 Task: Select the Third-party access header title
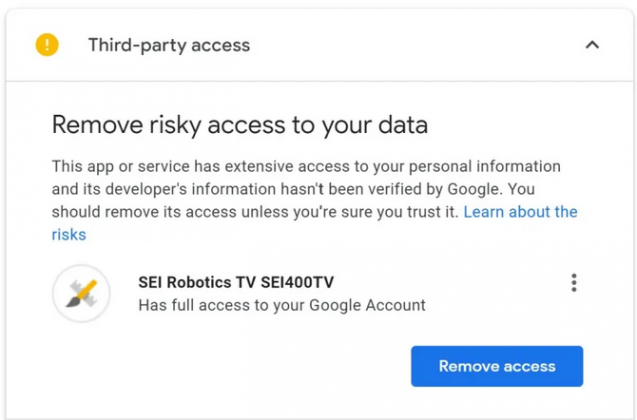click(169, 45)
